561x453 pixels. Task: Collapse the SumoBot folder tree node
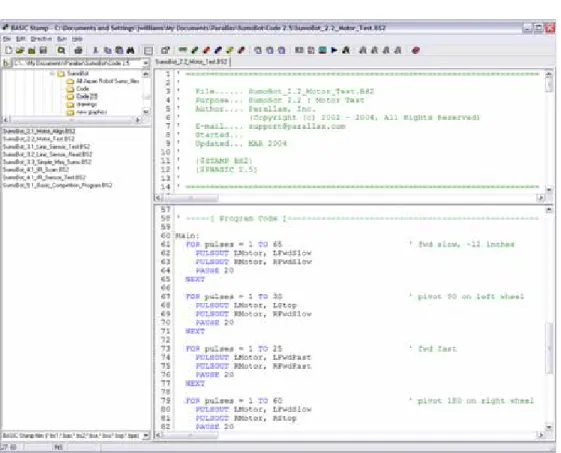click(52, 74)
